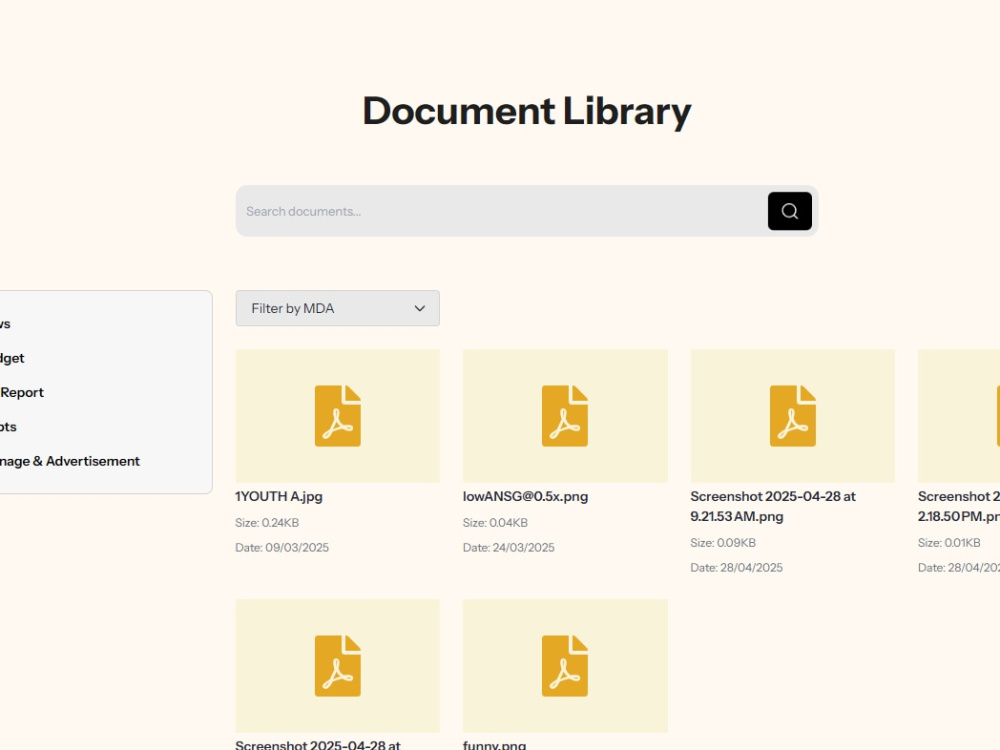Select sidebar category ending in 'dget'

(x=12, y=358)
